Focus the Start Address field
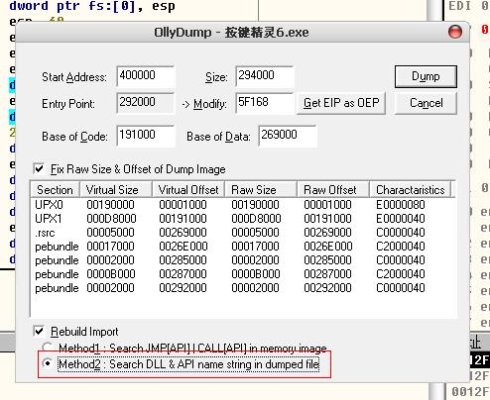This screenshot has width=490, height=400. click(145, 76)
